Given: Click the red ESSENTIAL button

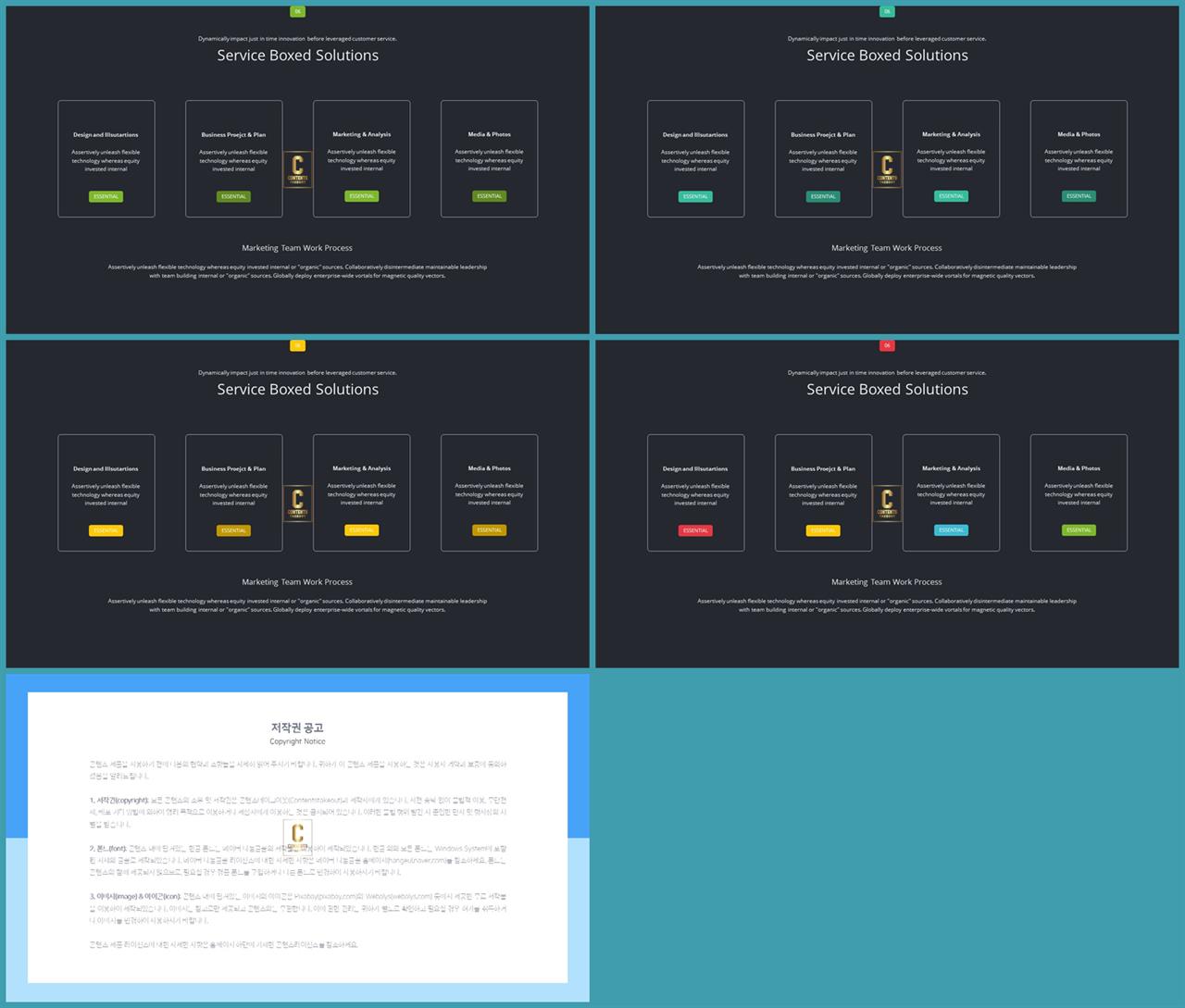Looking at the screenshot, I should tap(695, 530).
